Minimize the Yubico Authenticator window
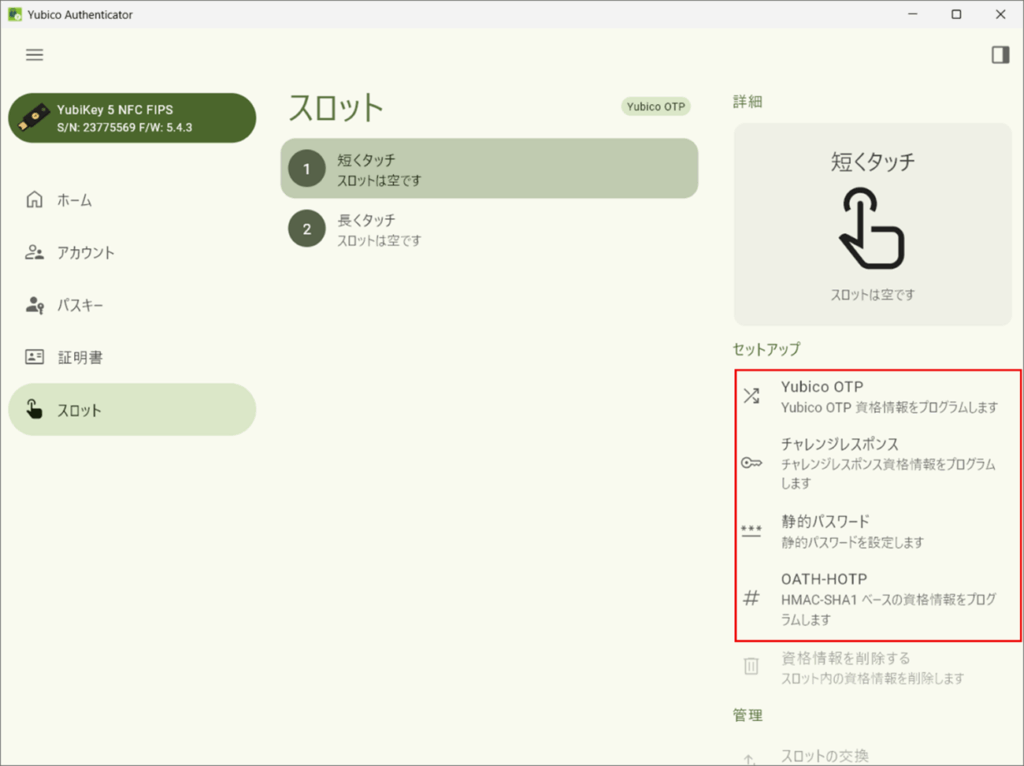This screenshot has width=1024, height=766. pyautogui.click(x=913, y=14)
